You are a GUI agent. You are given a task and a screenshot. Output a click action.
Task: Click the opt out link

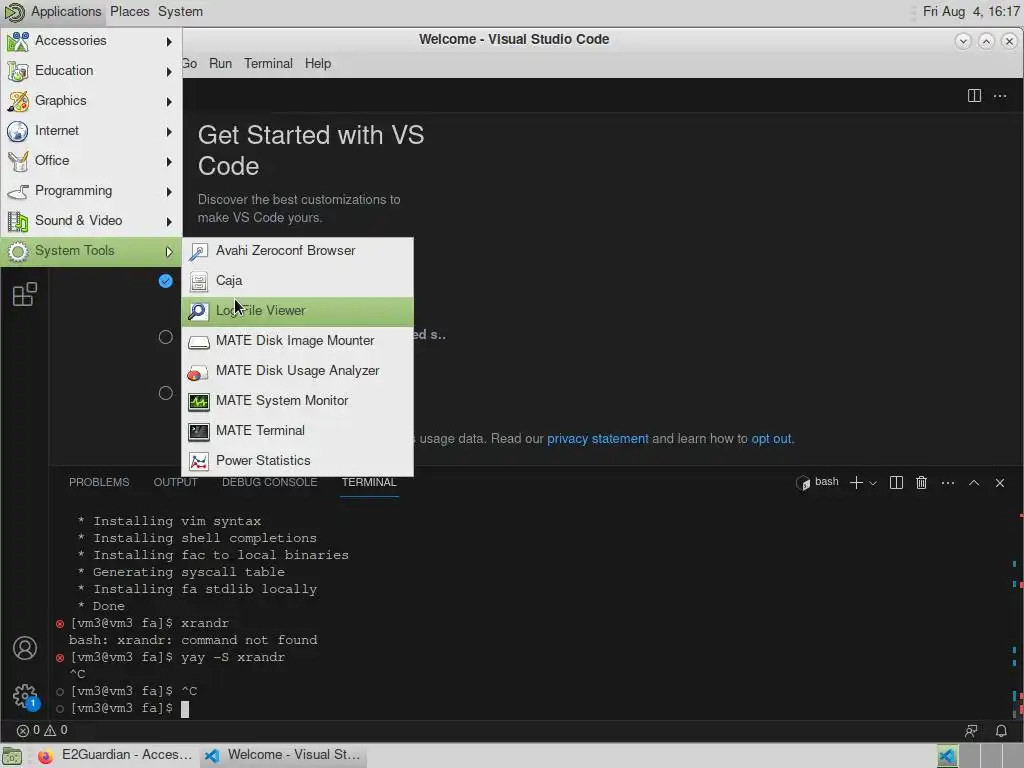click(771, 439)
